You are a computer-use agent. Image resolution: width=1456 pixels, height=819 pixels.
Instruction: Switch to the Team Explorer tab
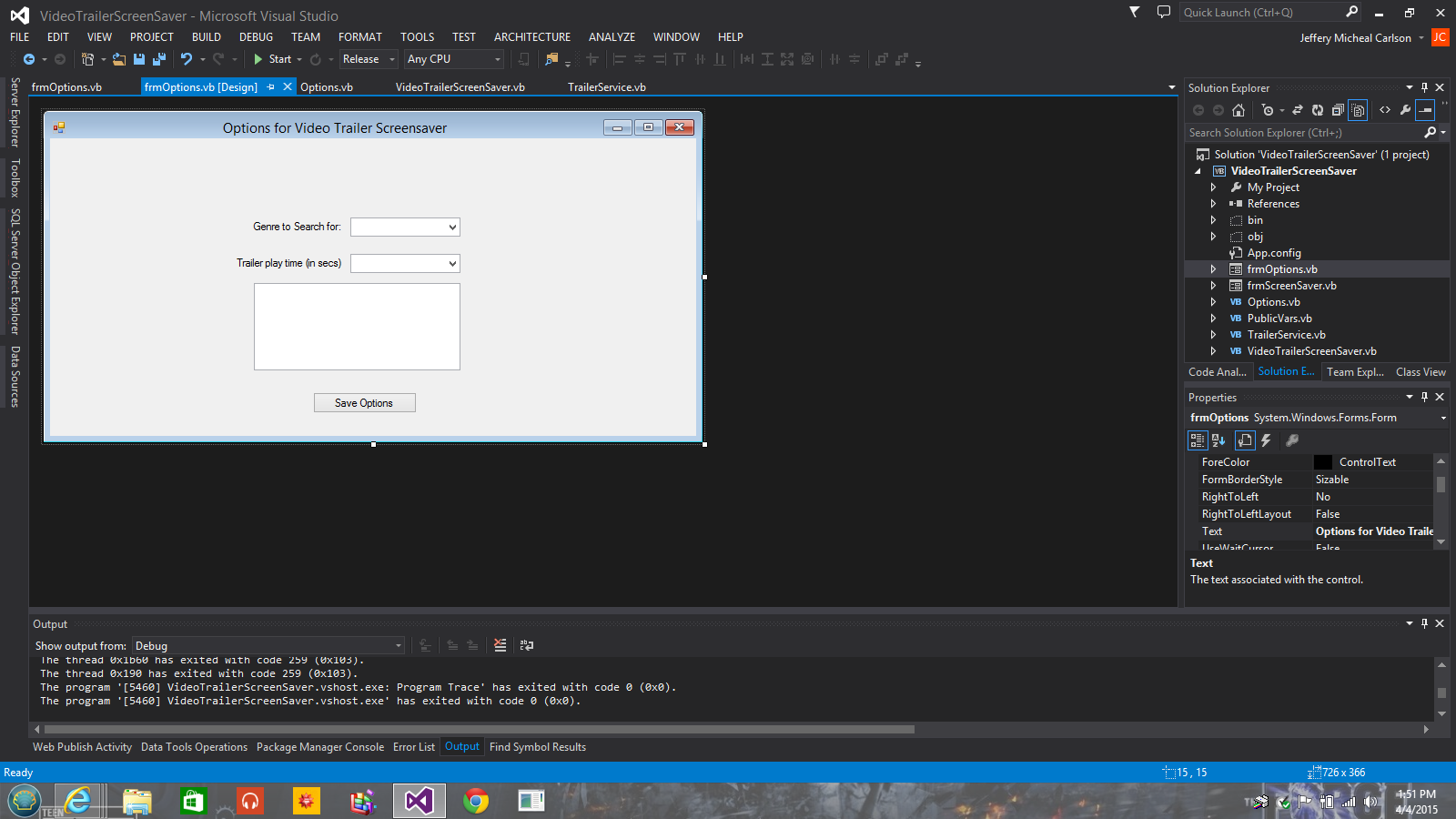pos(1355,372)
